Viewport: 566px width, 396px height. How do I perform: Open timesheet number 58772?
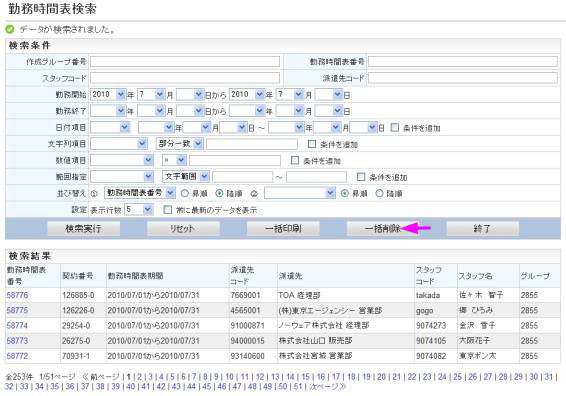pyautogui.click(x=17, y=356)
